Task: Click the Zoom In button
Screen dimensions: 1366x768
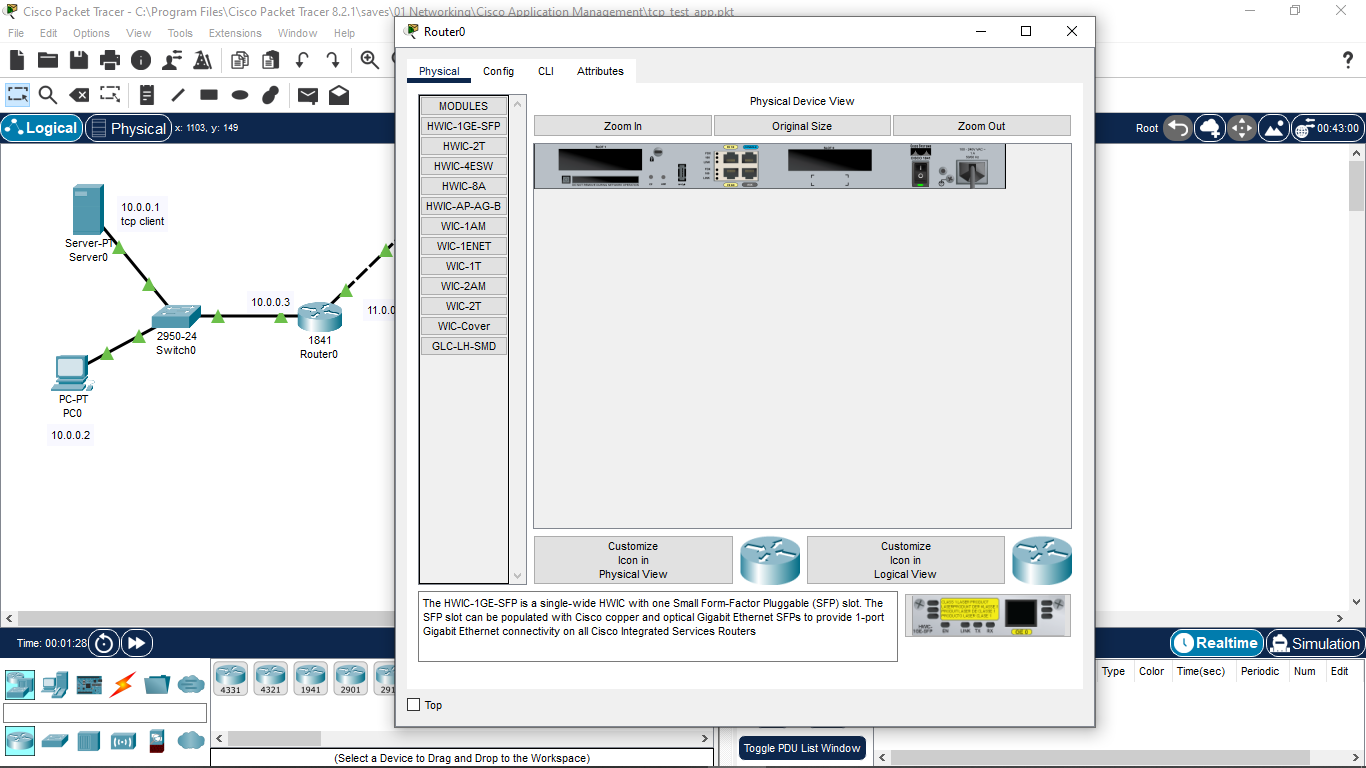Action: (622, 126)
